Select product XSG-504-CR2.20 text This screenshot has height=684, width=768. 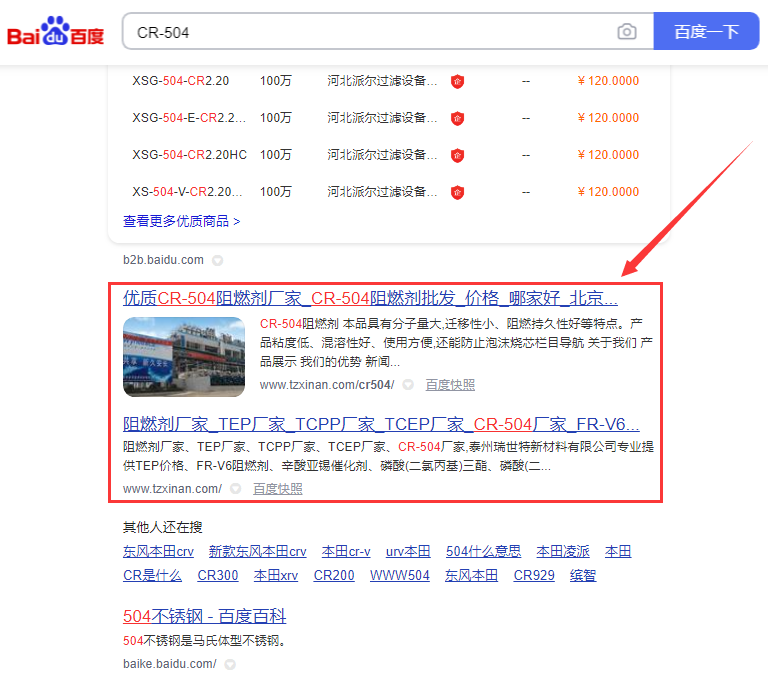181,81
